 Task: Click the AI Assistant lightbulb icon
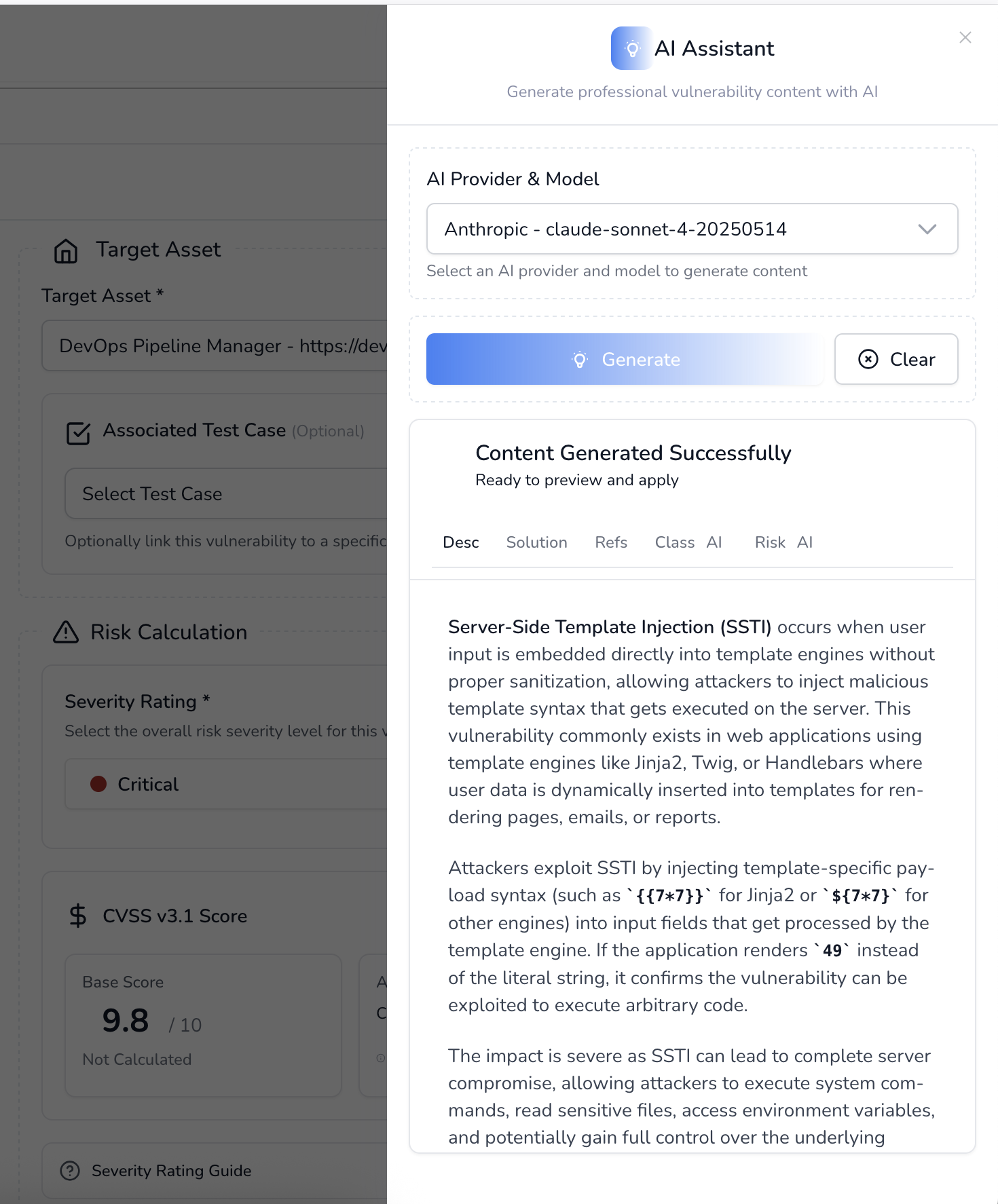[x=632, y=48]
